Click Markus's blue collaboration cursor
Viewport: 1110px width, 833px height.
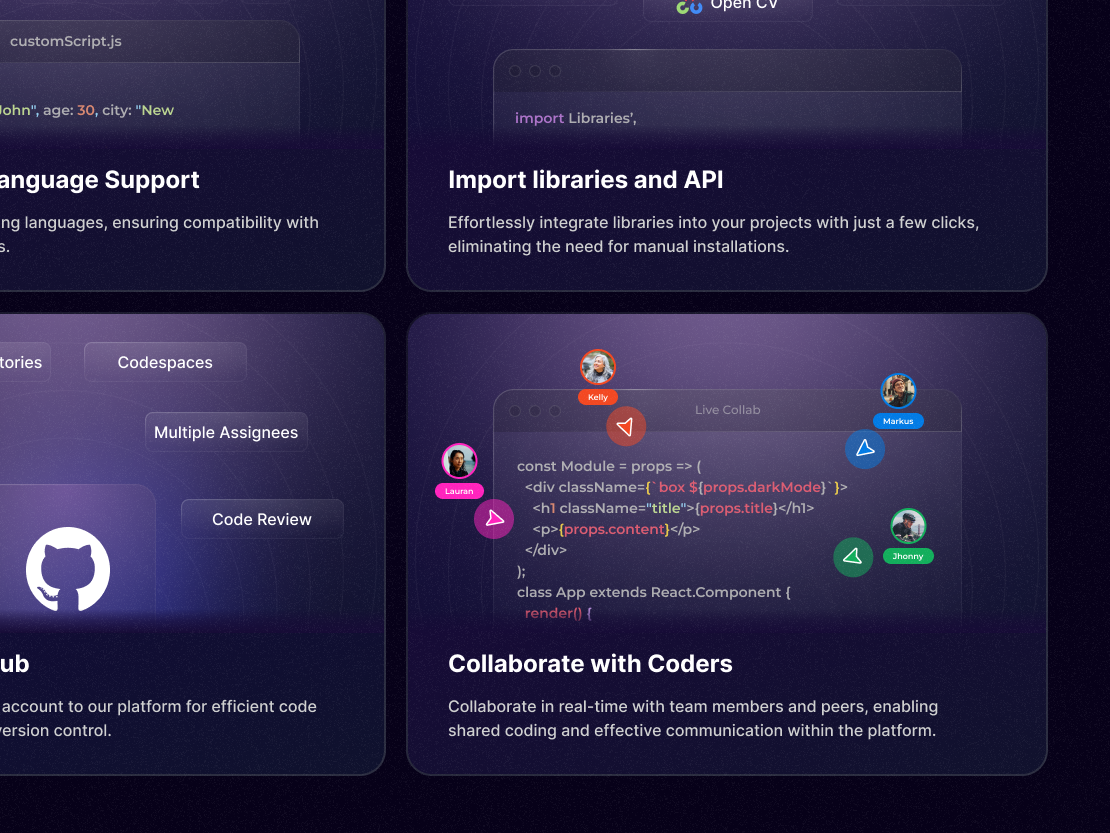click(x=865, y=449)
